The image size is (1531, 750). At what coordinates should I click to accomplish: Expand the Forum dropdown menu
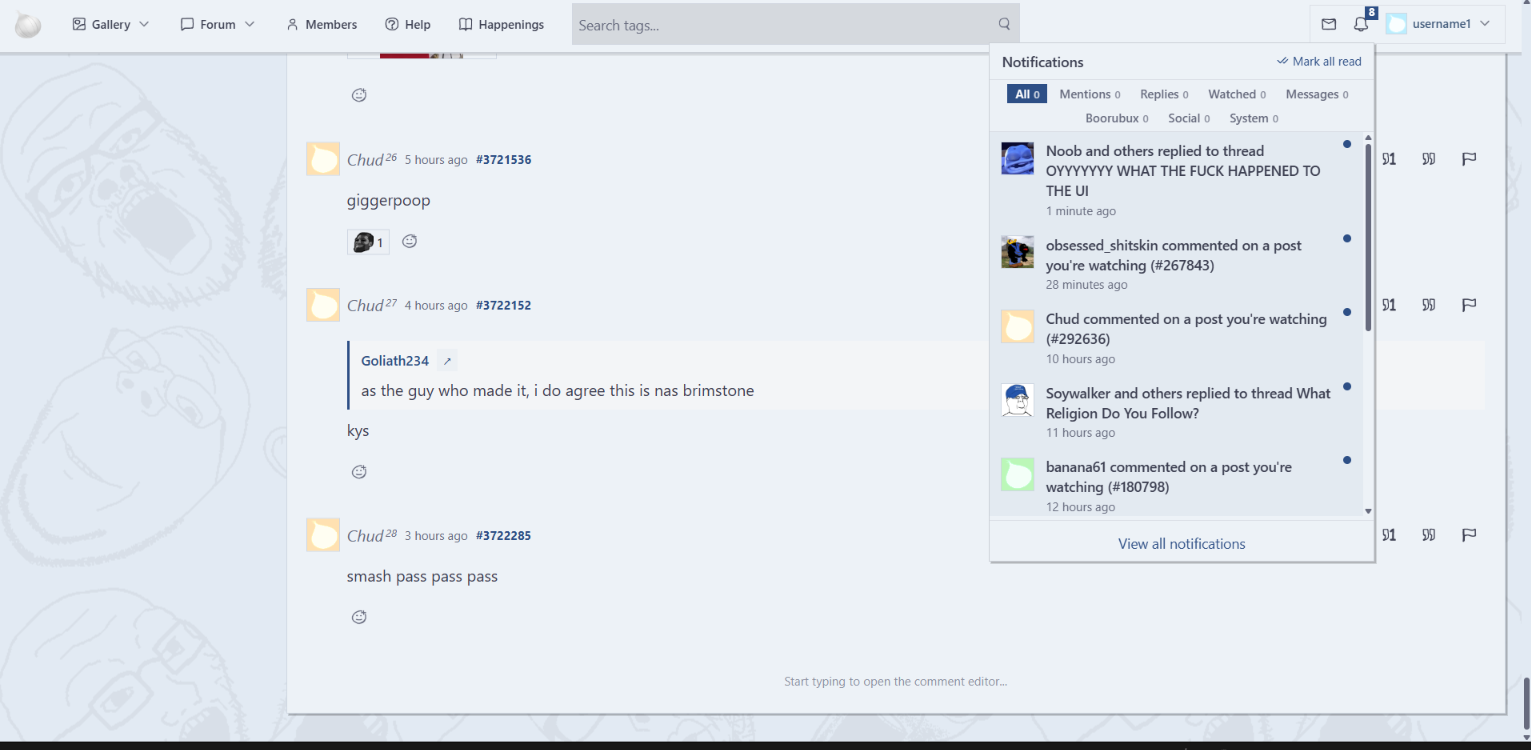(218, 24)
